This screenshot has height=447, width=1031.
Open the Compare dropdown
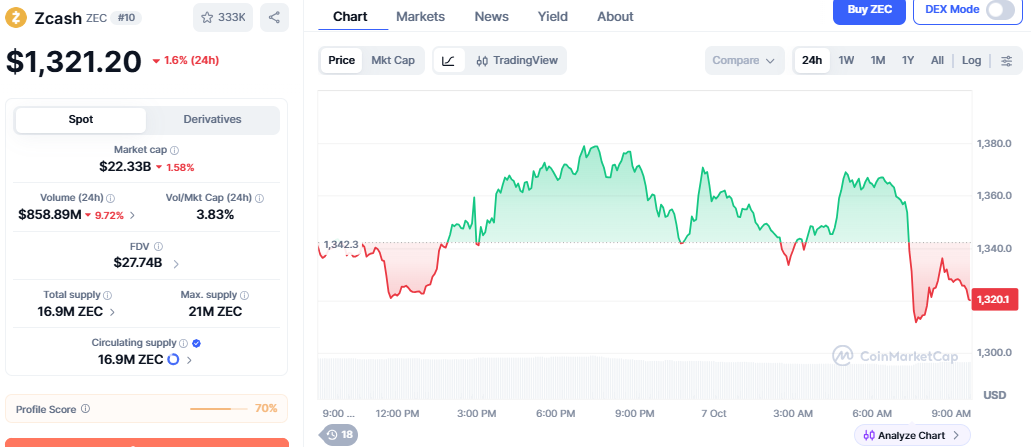[744, 60]
